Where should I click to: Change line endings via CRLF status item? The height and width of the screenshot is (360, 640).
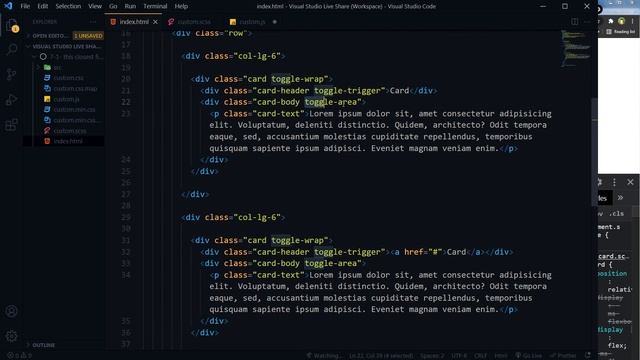point(480,356)
